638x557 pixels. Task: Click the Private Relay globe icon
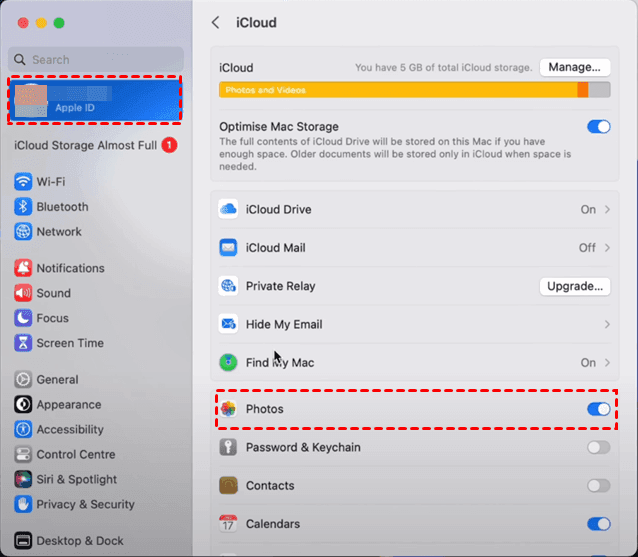(x=228, y=286)
